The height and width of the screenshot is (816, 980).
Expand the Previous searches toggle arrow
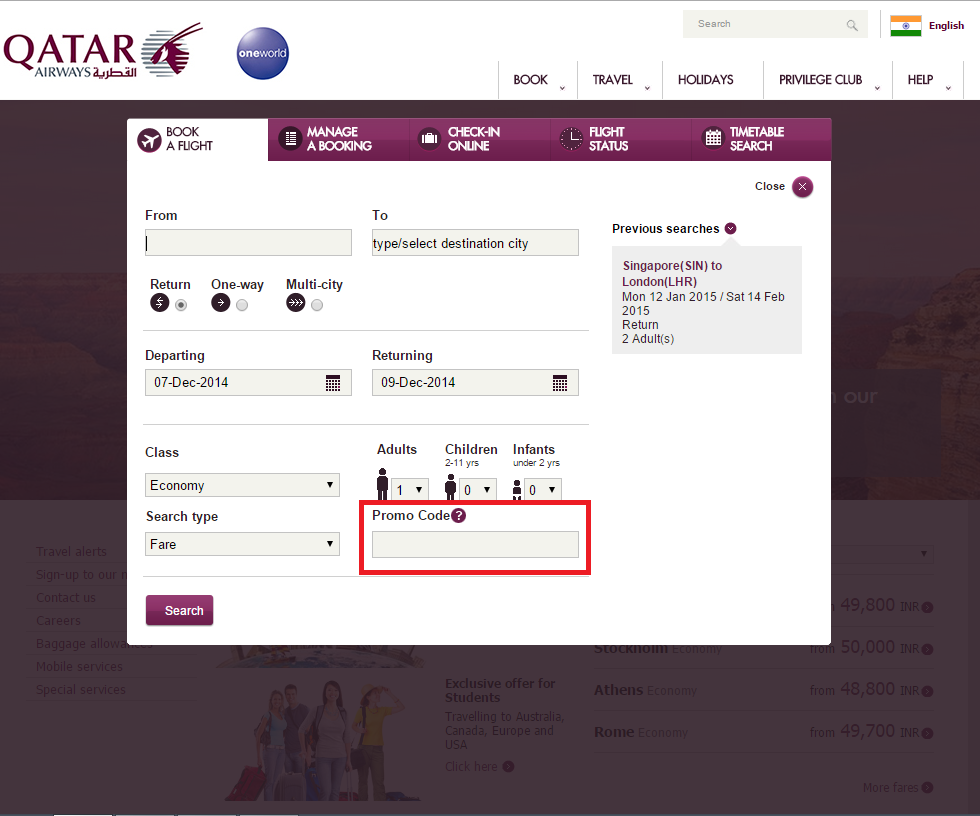pyautogui.click(x=731, y=229)
